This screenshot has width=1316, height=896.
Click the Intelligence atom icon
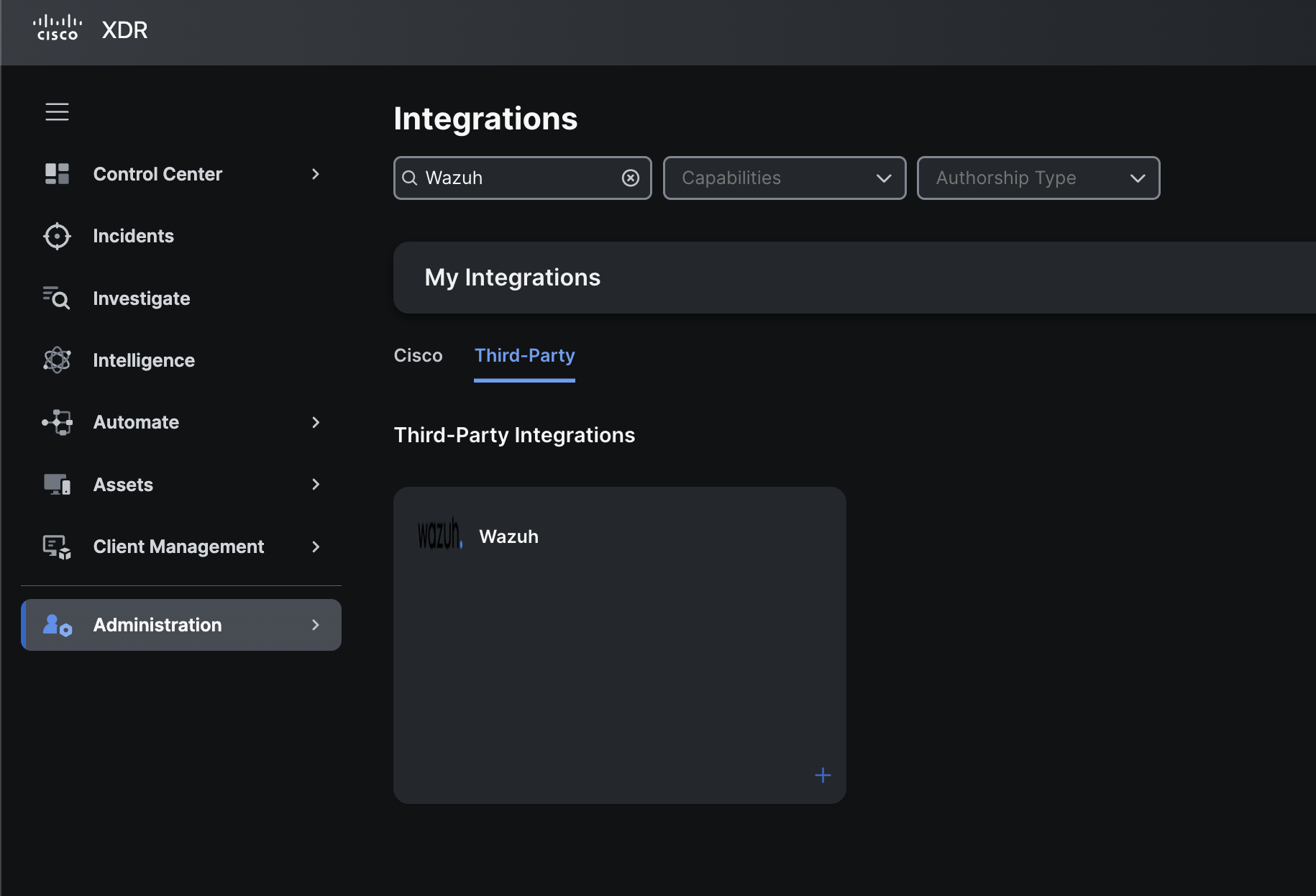tap(57, 360)
